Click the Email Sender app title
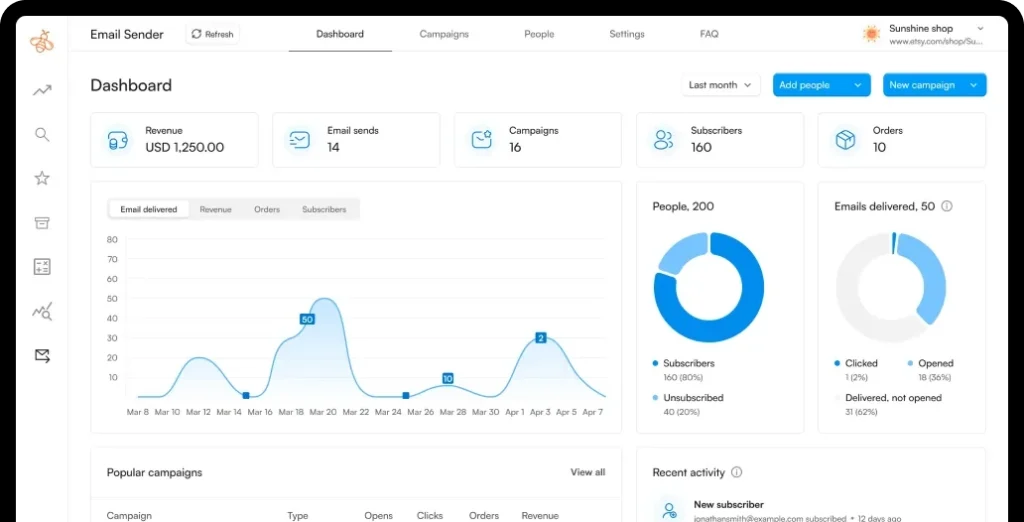 pos(127,34)
